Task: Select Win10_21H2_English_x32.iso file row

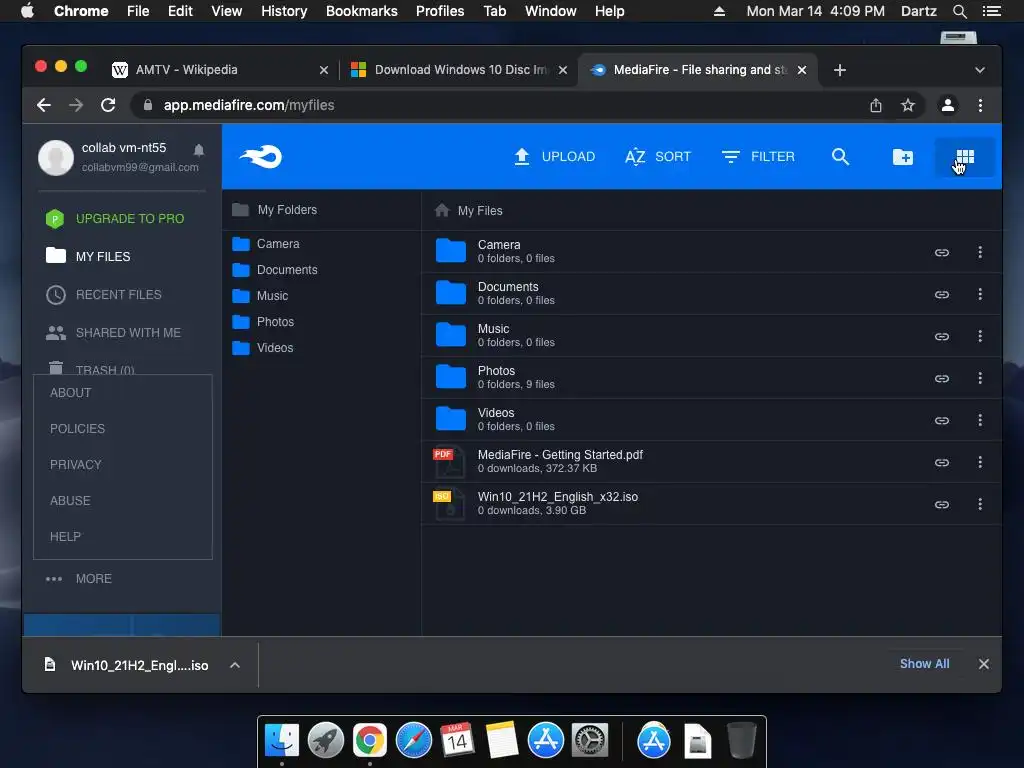Action: pos(711,504)
